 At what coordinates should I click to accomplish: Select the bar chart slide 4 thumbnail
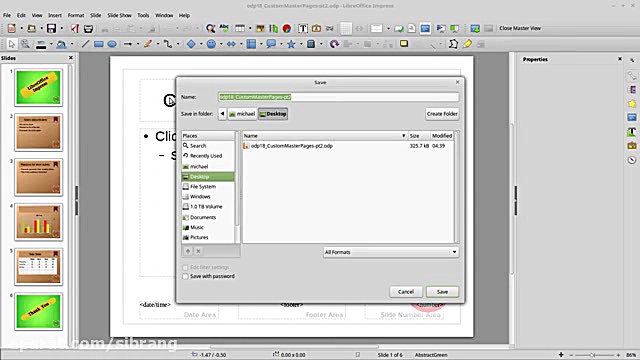38,222
